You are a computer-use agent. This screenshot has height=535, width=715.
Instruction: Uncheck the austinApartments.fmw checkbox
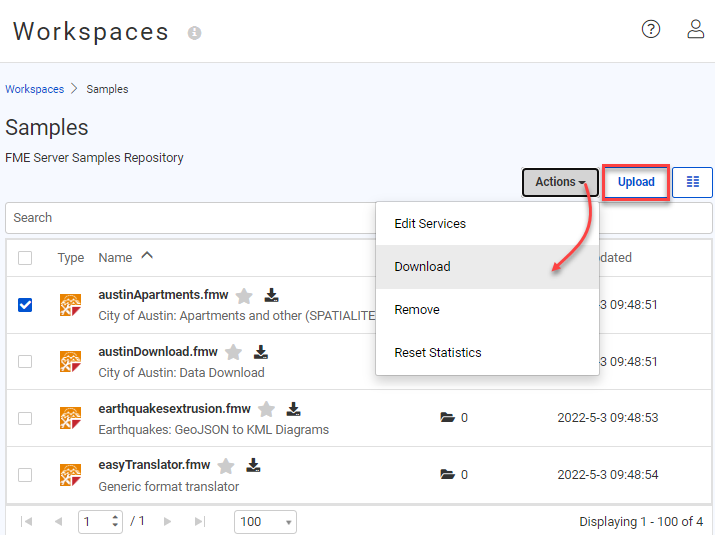(25, 305)
